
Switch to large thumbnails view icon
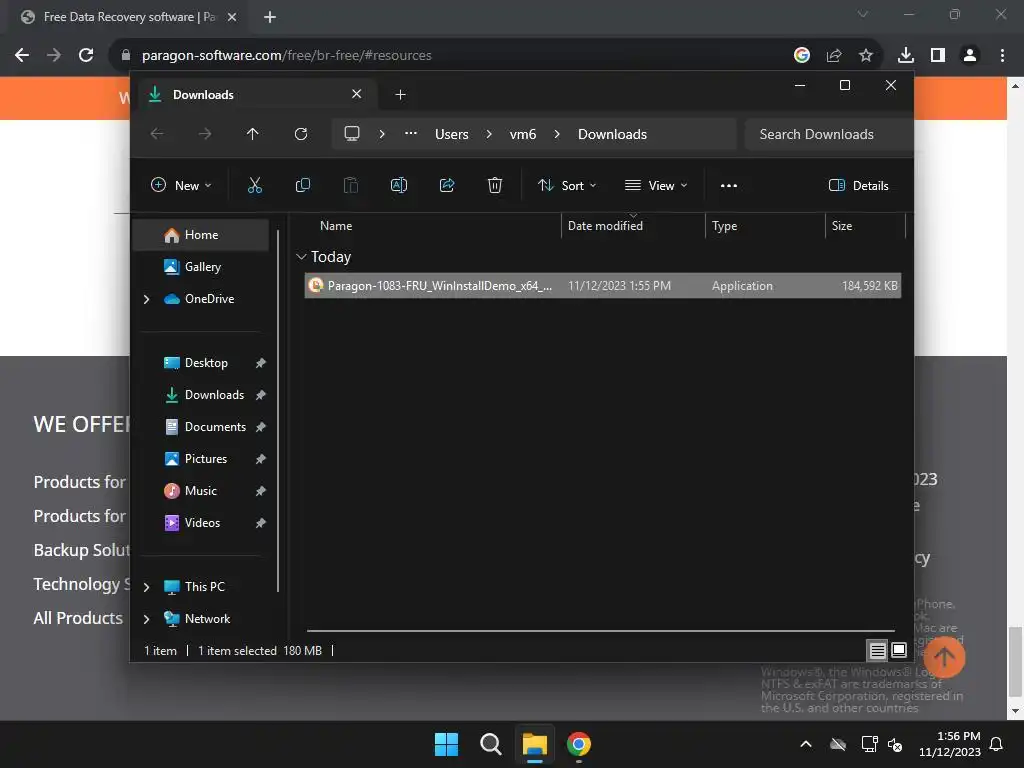[x=899, y=650]
